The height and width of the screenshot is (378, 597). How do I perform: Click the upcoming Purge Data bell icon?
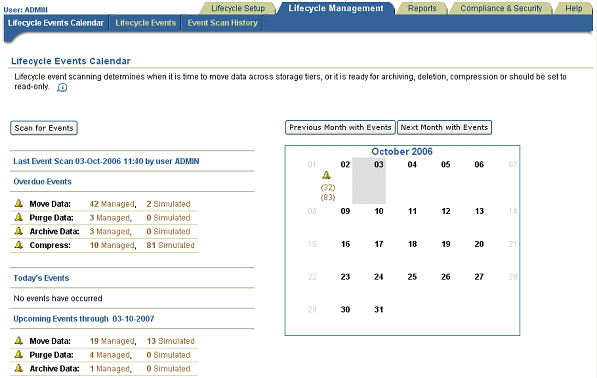click(x=19, y=354)
